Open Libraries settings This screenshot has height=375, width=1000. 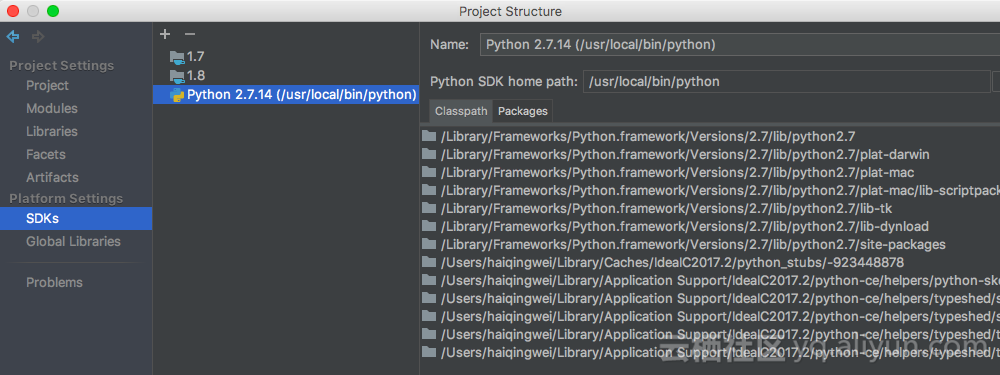point(52,131)
